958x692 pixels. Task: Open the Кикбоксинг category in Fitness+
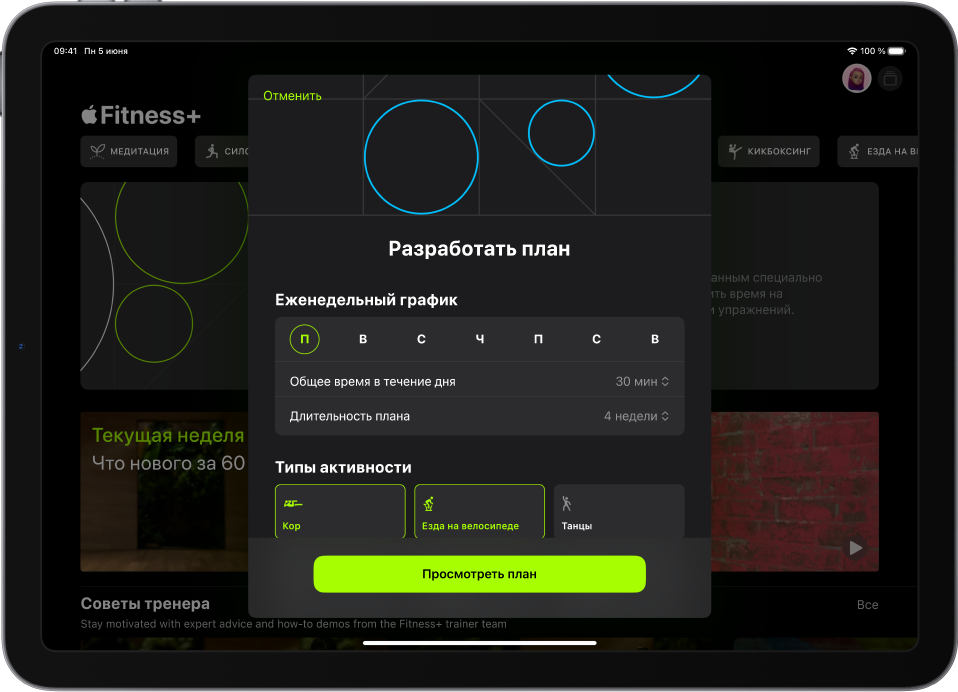coord(769,151)
